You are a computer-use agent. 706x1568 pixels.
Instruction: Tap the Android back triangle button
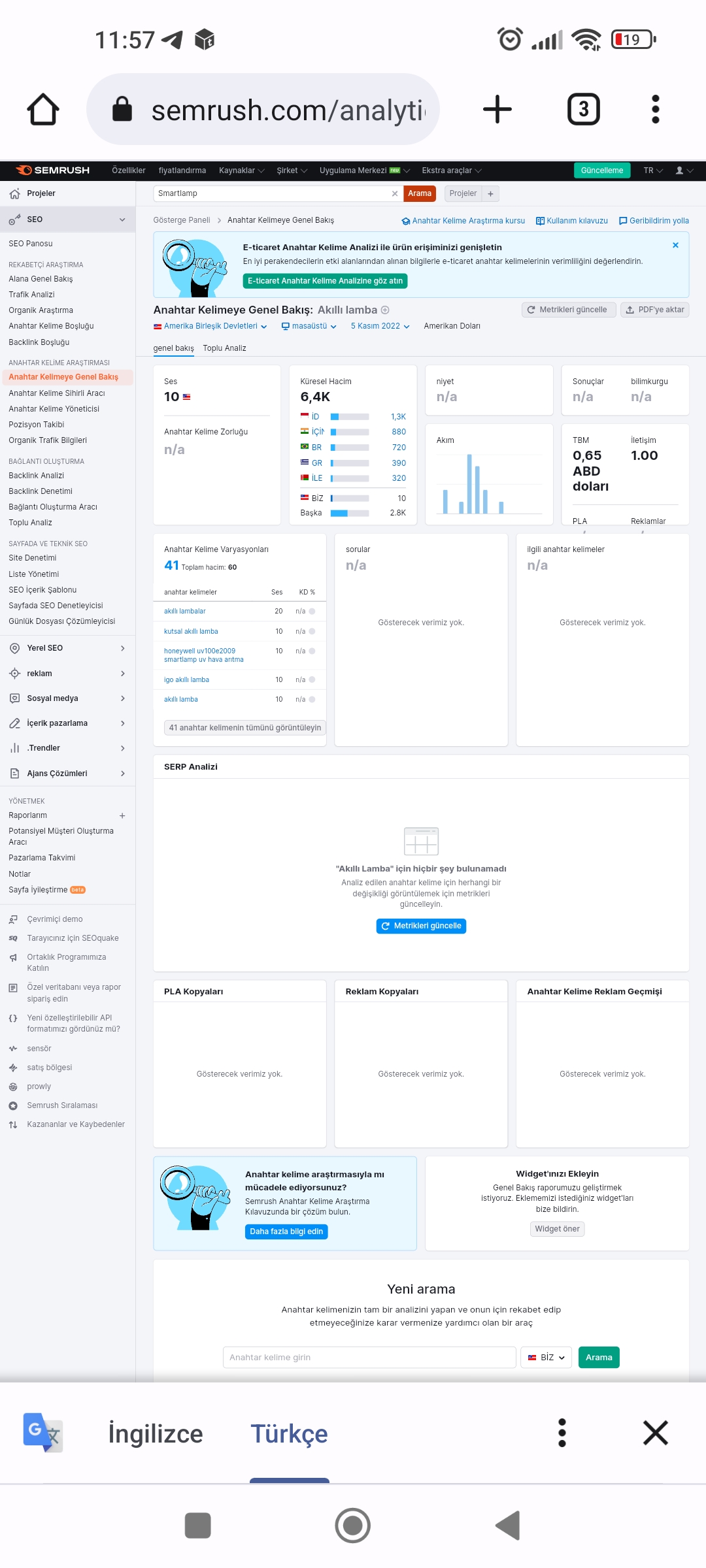508,1526
